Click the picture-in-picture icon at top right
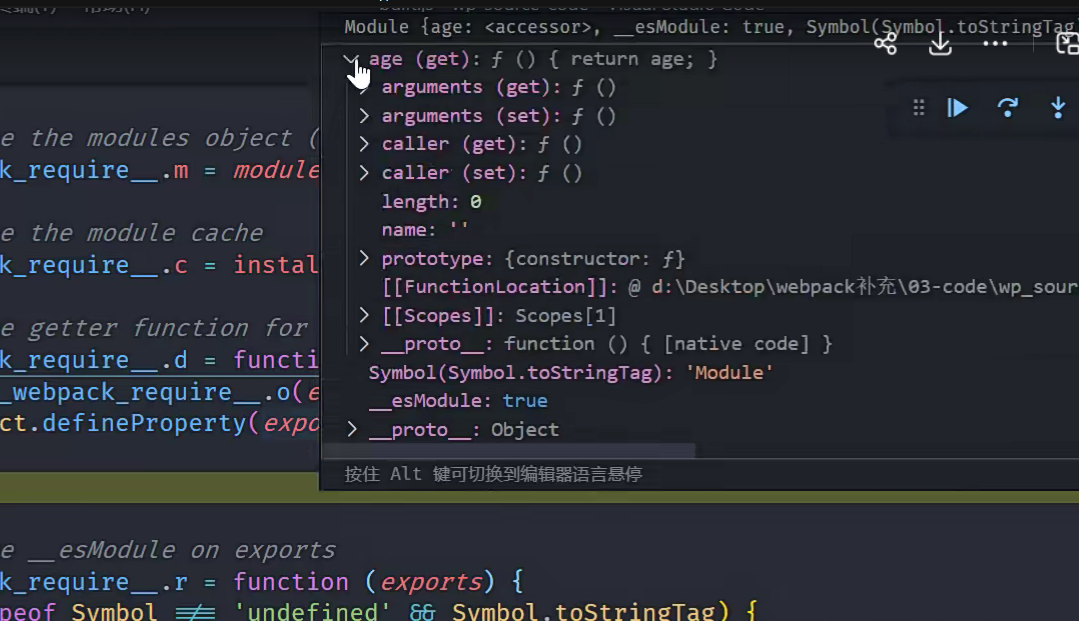The image size is (1079, 621). tap(1067, 43)
